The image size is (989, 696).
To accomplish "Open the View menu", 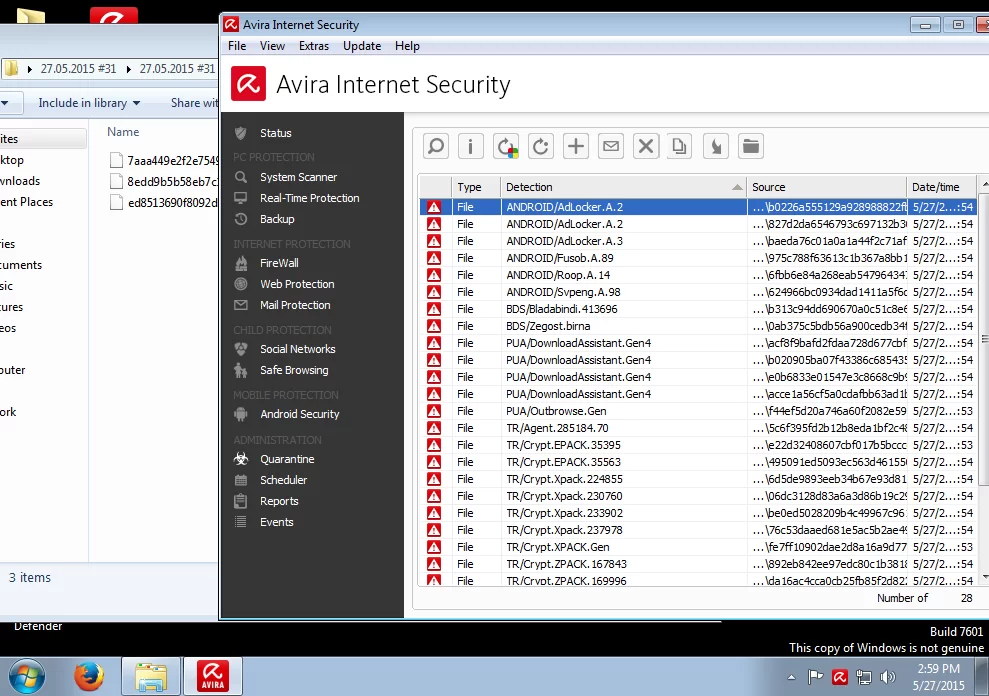I will (x=272, y=46).
